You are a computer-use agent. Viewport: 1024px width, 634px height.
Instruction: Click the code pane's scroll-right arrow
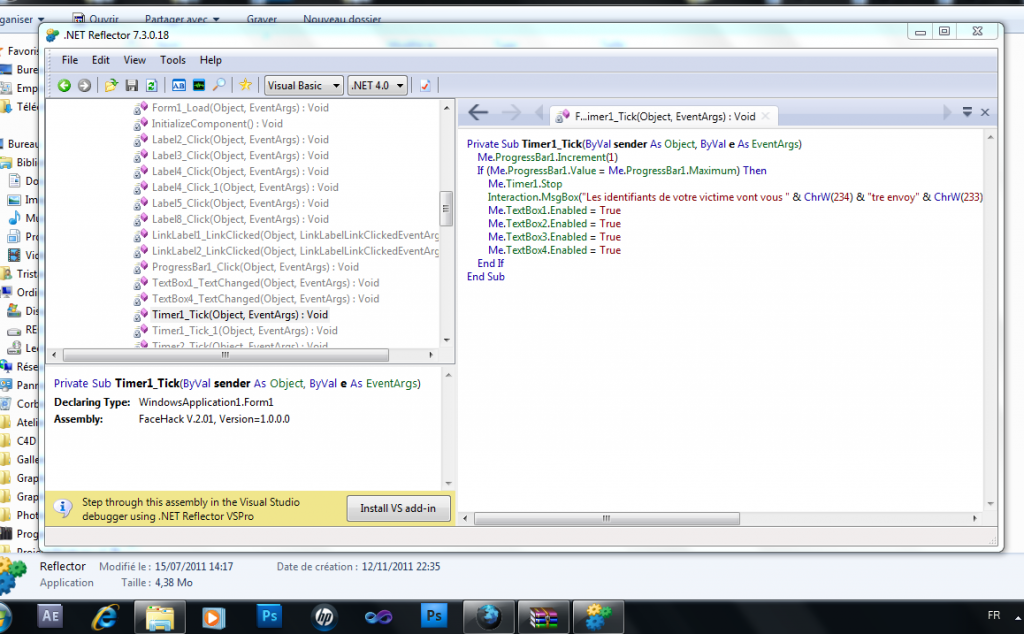coord(974,518)
